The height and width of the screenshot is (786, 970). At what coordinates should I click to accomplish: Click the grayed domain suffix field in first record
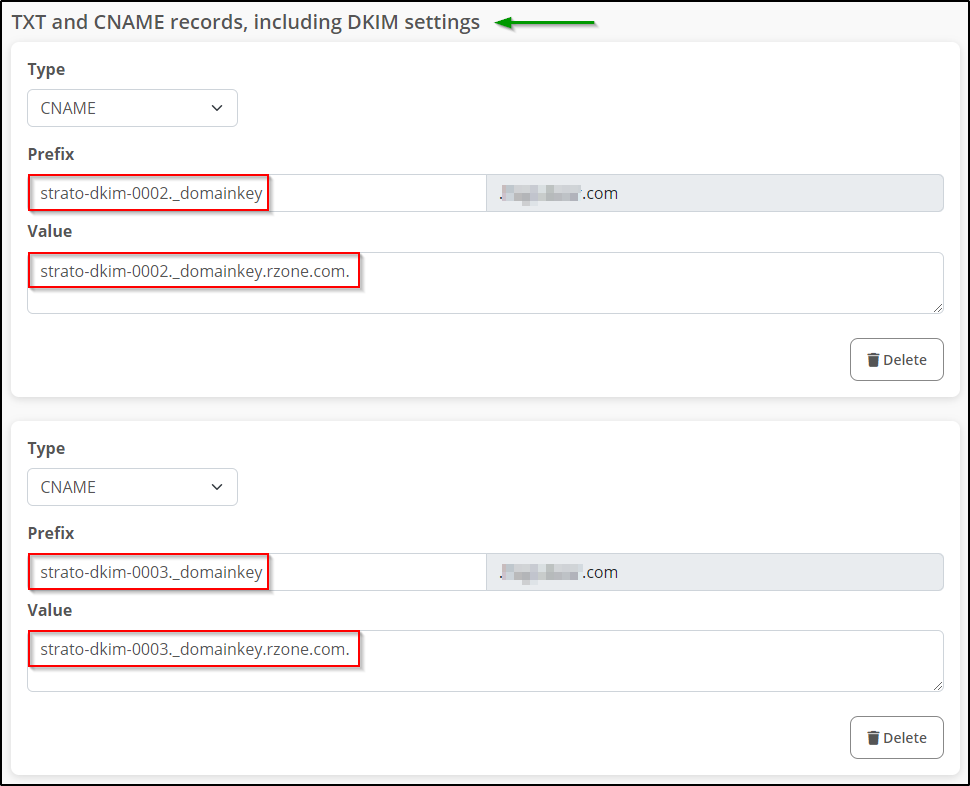coord(715,192)
